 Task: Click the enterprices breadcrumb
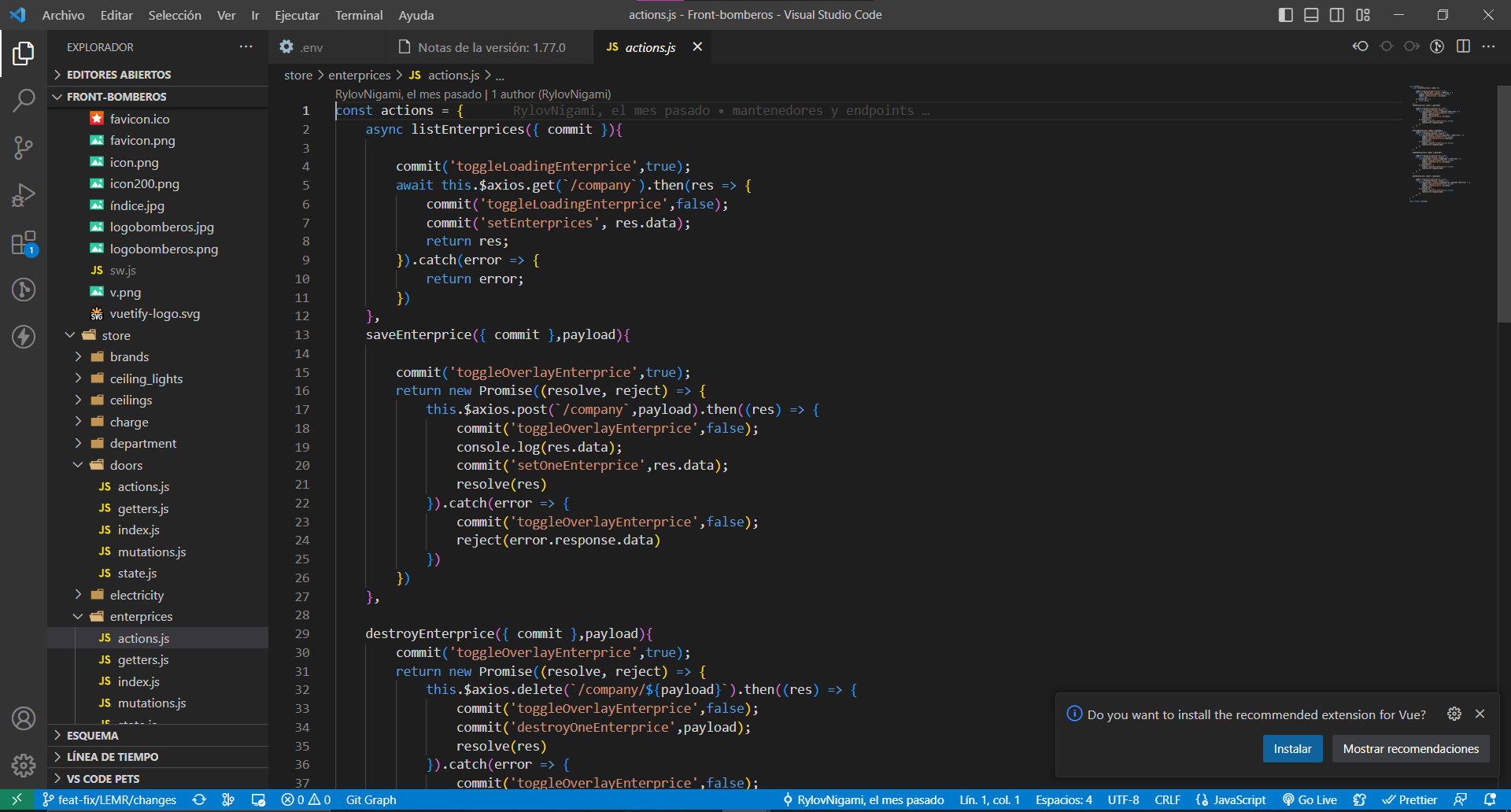point(359,75)
